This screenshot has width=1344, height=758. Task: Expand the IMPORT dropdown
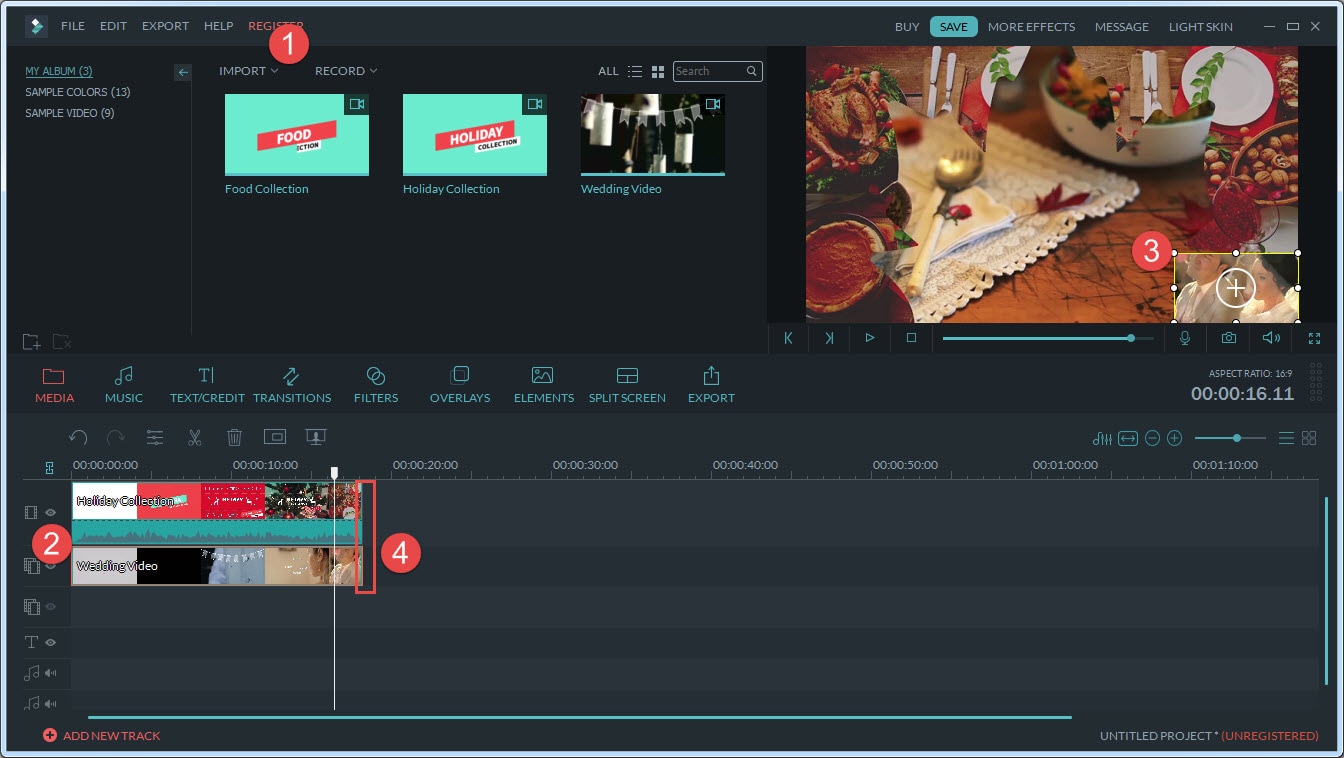[x=249, y=71]
